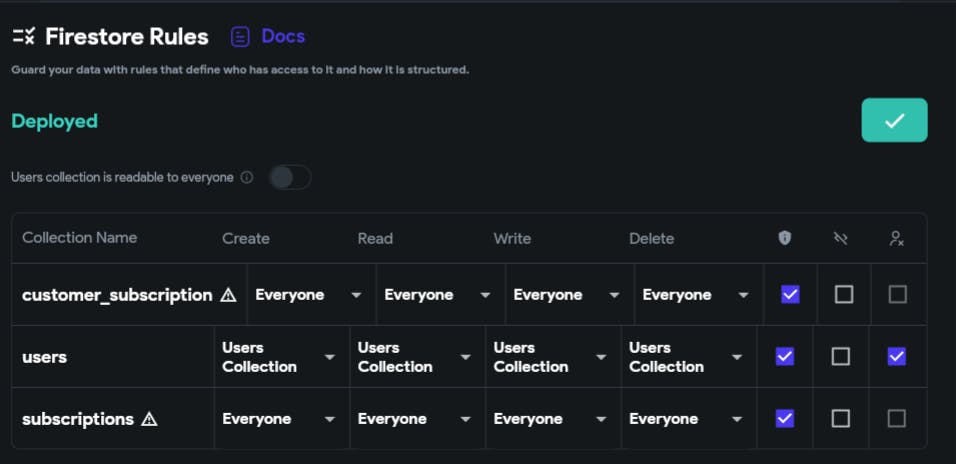Click warning icon next to subscriptions

149,419
